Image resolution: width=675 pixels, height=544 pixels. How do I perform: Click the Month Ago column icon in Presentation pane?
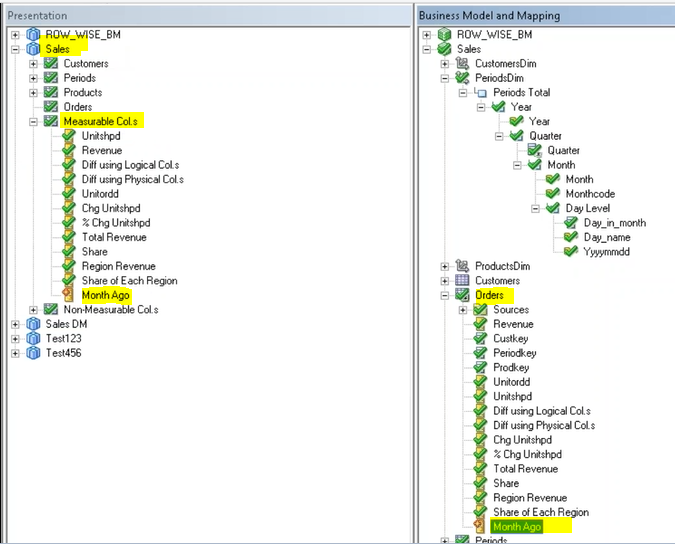point(68,295)
